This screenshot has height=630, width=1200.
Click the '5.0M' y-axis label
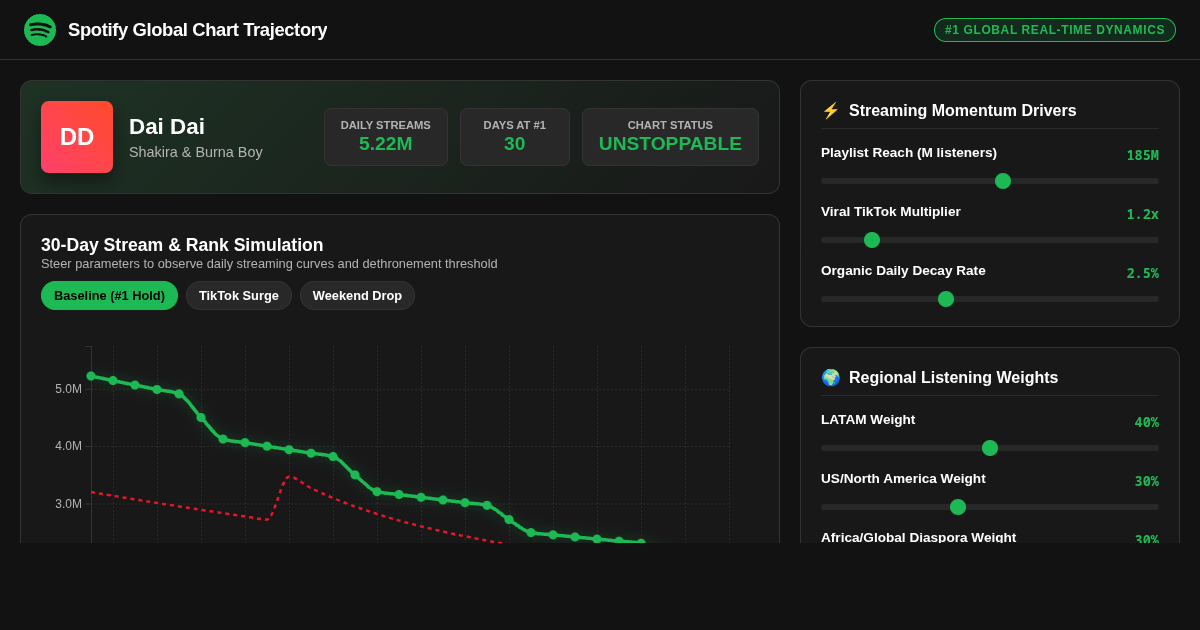(x=68, y=389)
